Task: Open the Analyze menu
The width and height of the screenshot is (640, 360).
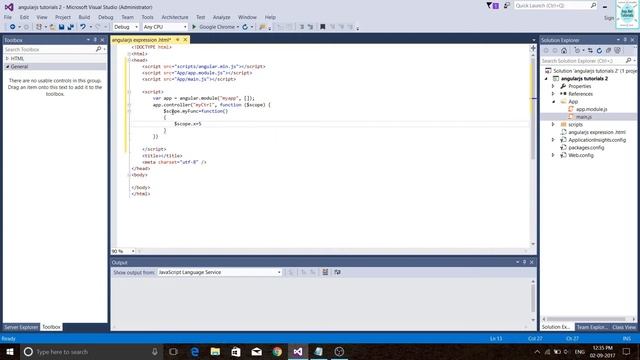Action: tap(222, 17)
